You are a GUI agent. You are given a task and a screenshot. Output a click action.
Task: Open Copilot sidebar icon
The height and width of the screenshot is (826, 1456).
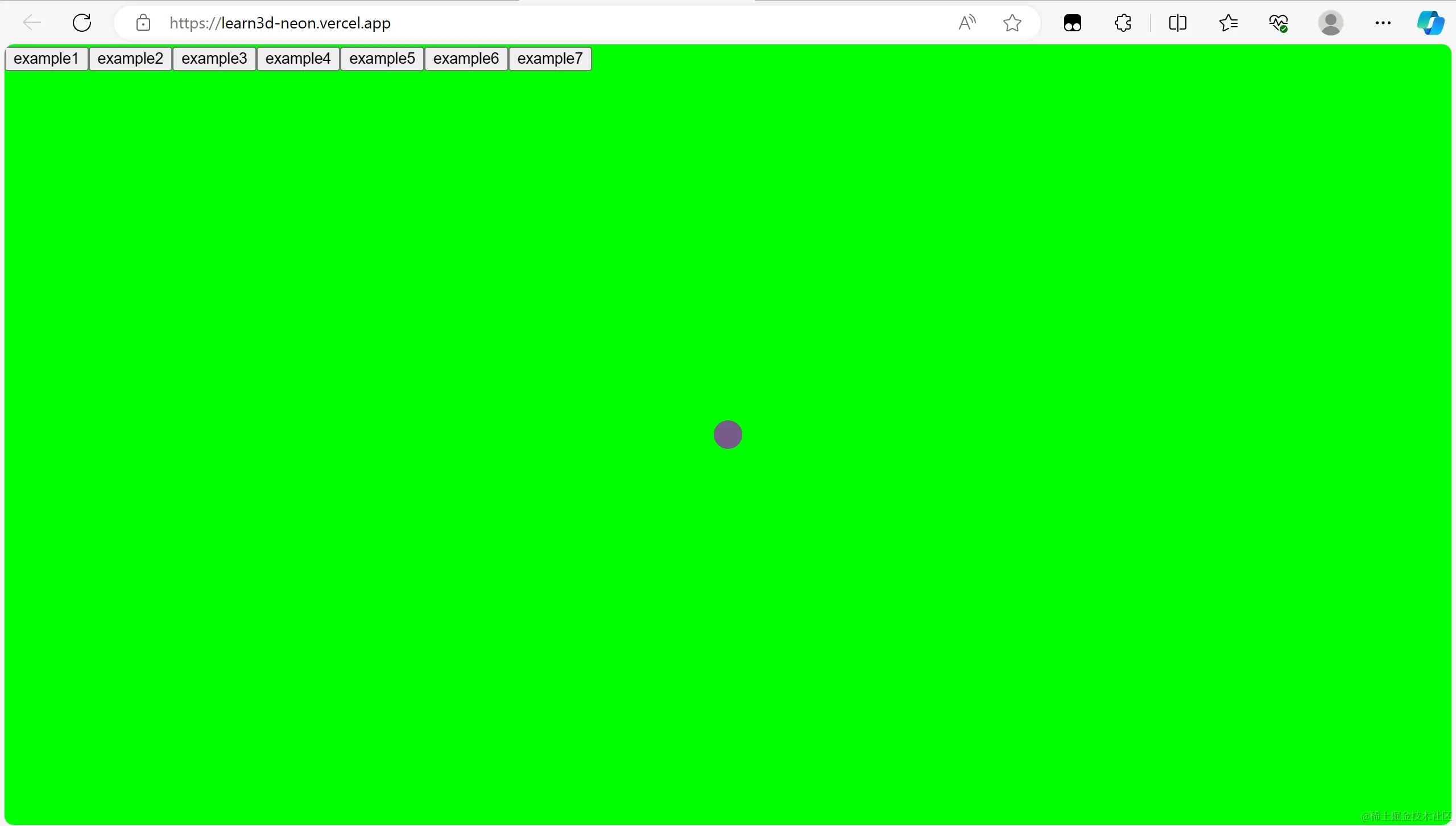pyautogui.click(x=1430, y=23)
